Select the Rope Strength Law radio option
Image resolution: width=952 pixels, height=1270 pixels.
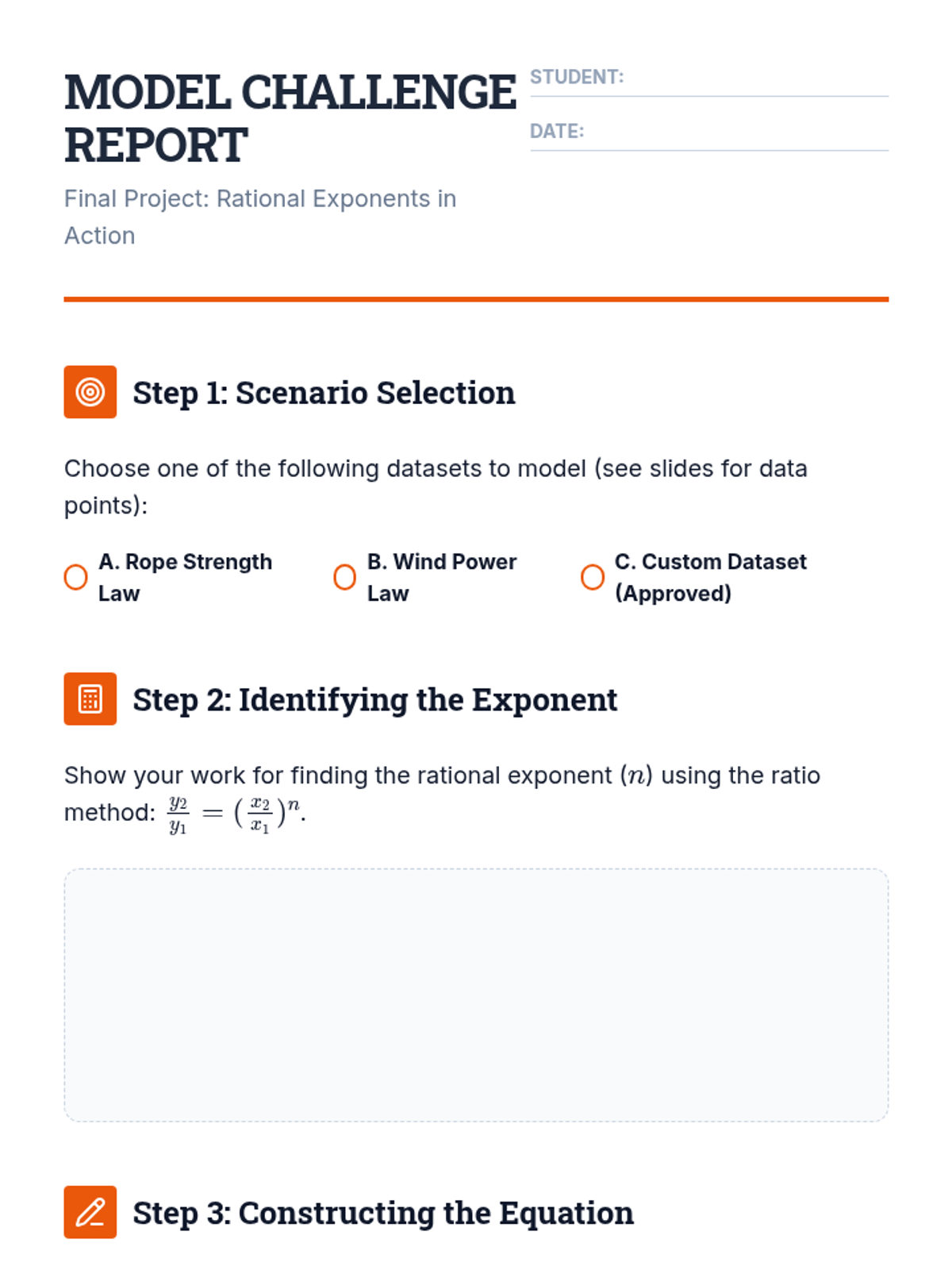[x=76, y=577]
